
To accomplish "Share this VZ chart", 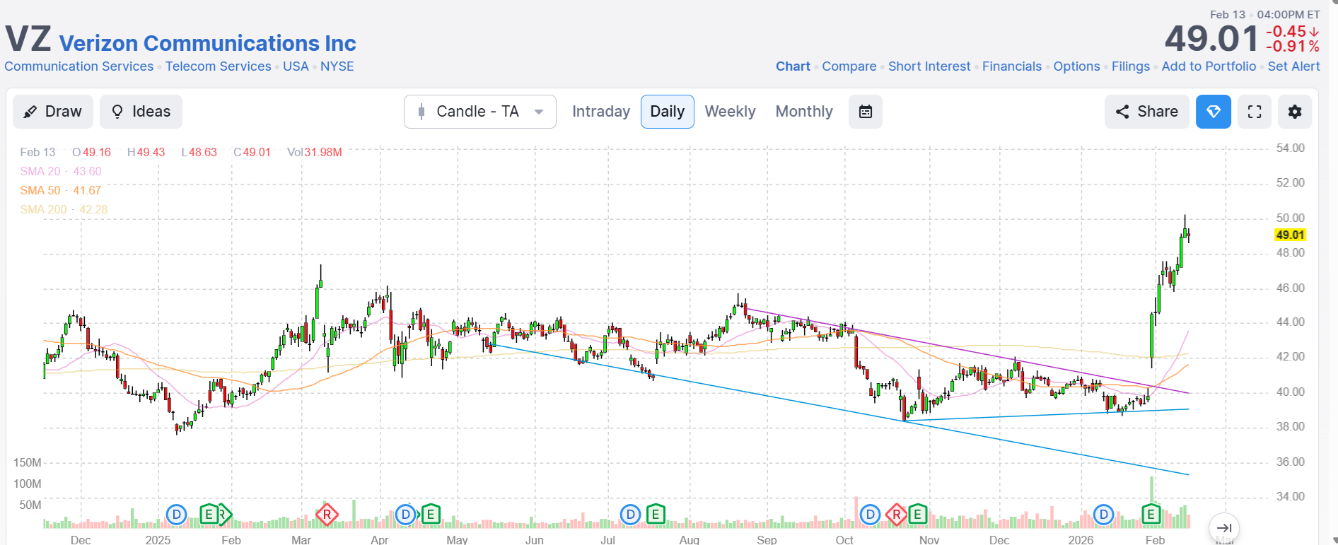I will (1146, 111).
